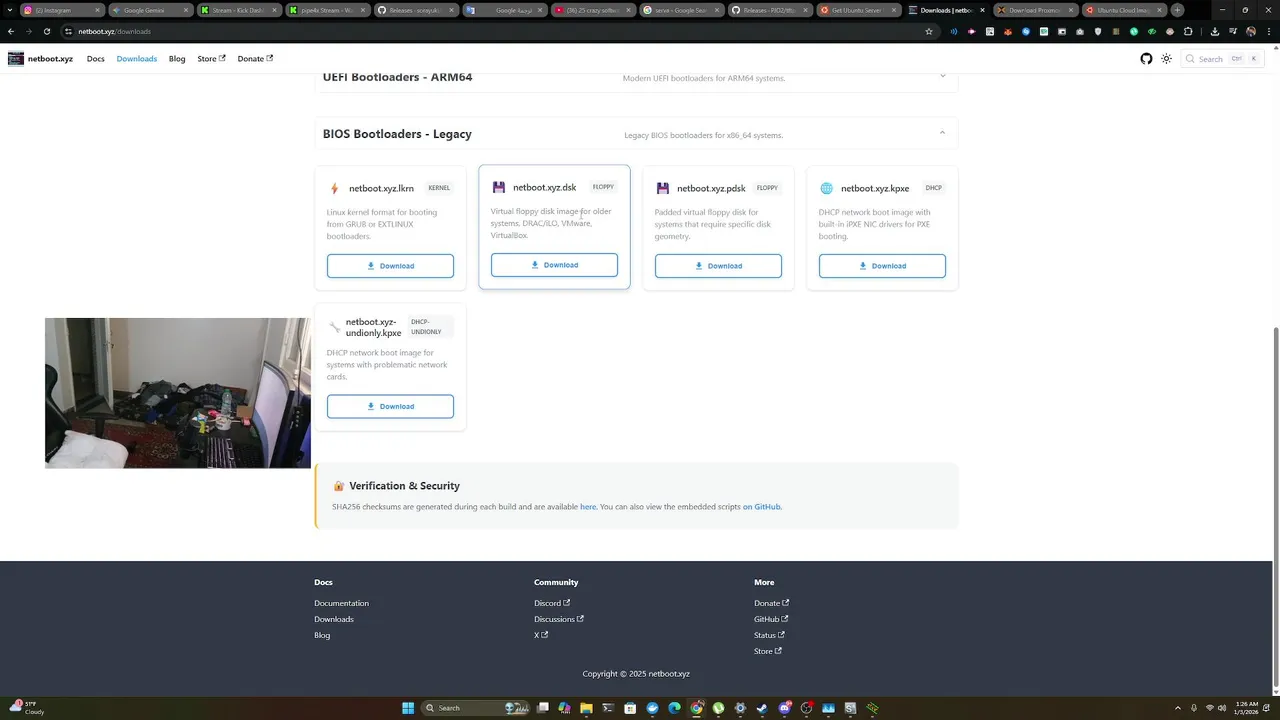Image resolution: width=1280 pixels, height=720 pixels.
Task: Open footer Store link
Action: tap(768, 651)
